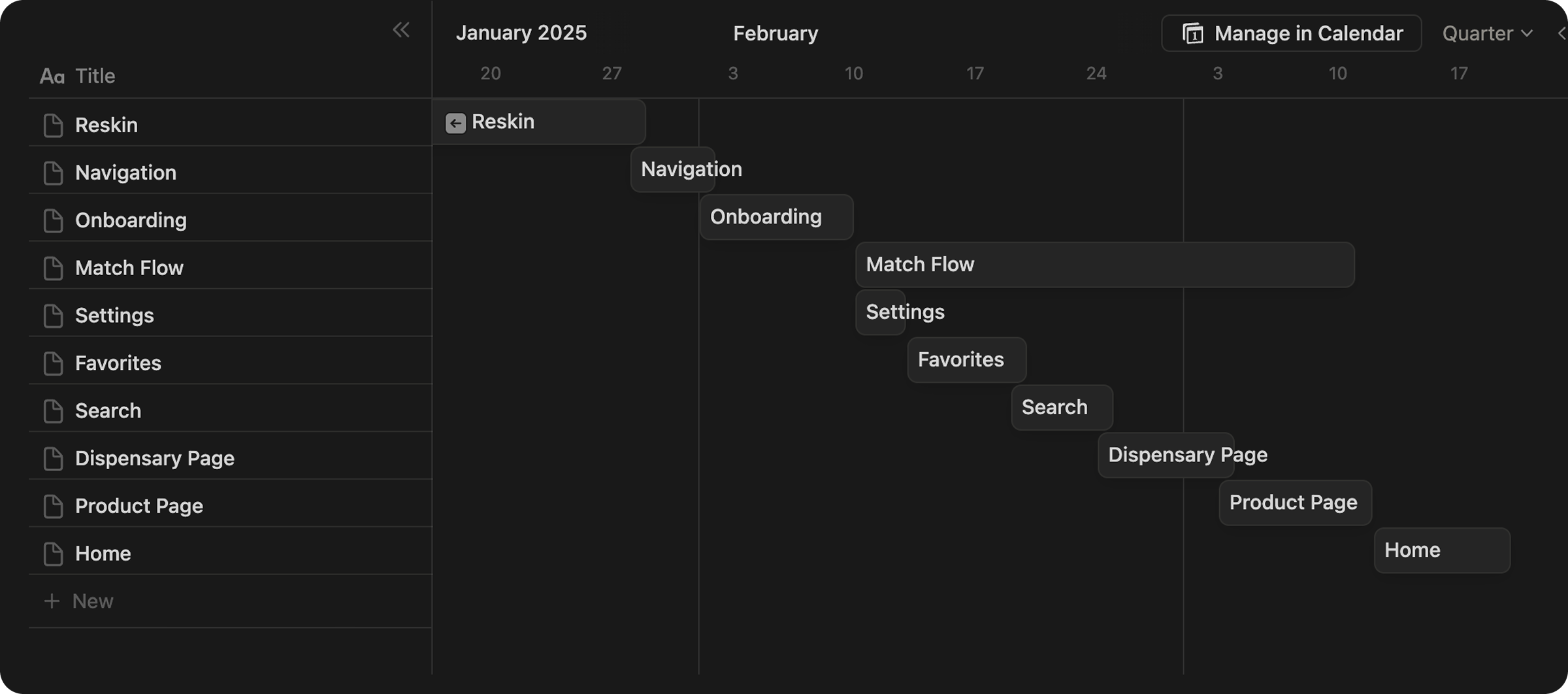
Task: Click the Manage in Calendar button
Action: coord(1291,33)
